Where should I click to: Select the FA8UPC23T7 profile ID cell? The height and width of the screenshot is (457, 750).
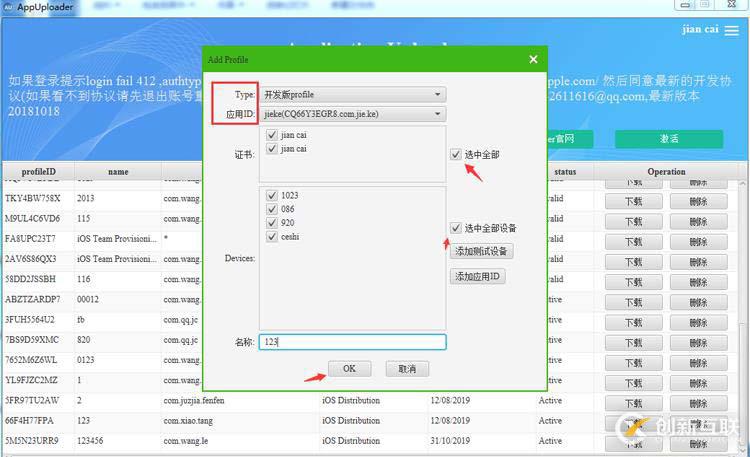coord(38,238)
